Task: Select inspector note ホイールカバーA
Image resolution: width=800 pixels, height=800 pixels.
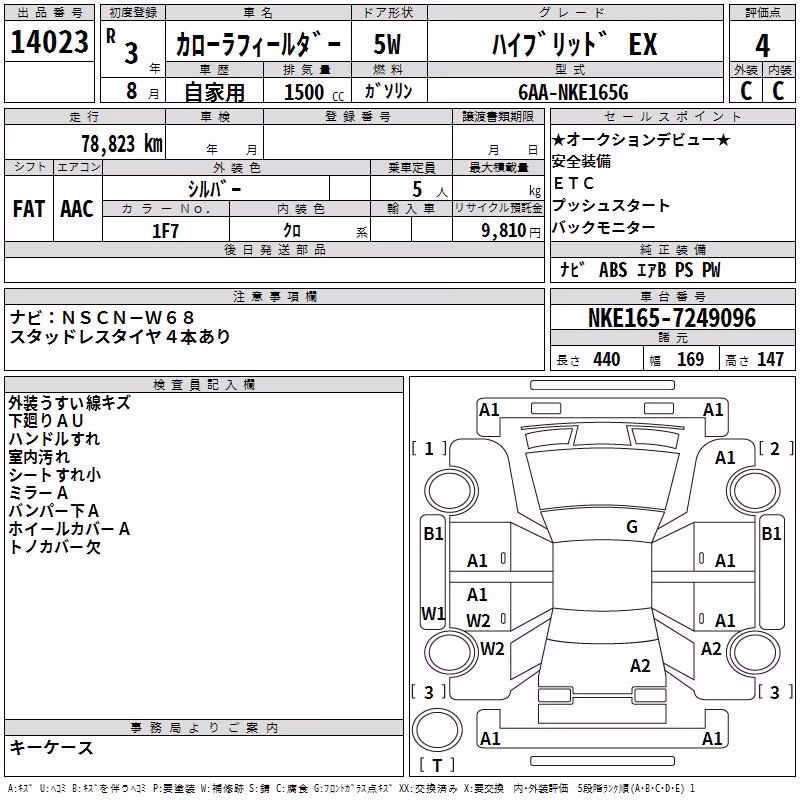Action: pyautogui.click(x=69, y=529)
